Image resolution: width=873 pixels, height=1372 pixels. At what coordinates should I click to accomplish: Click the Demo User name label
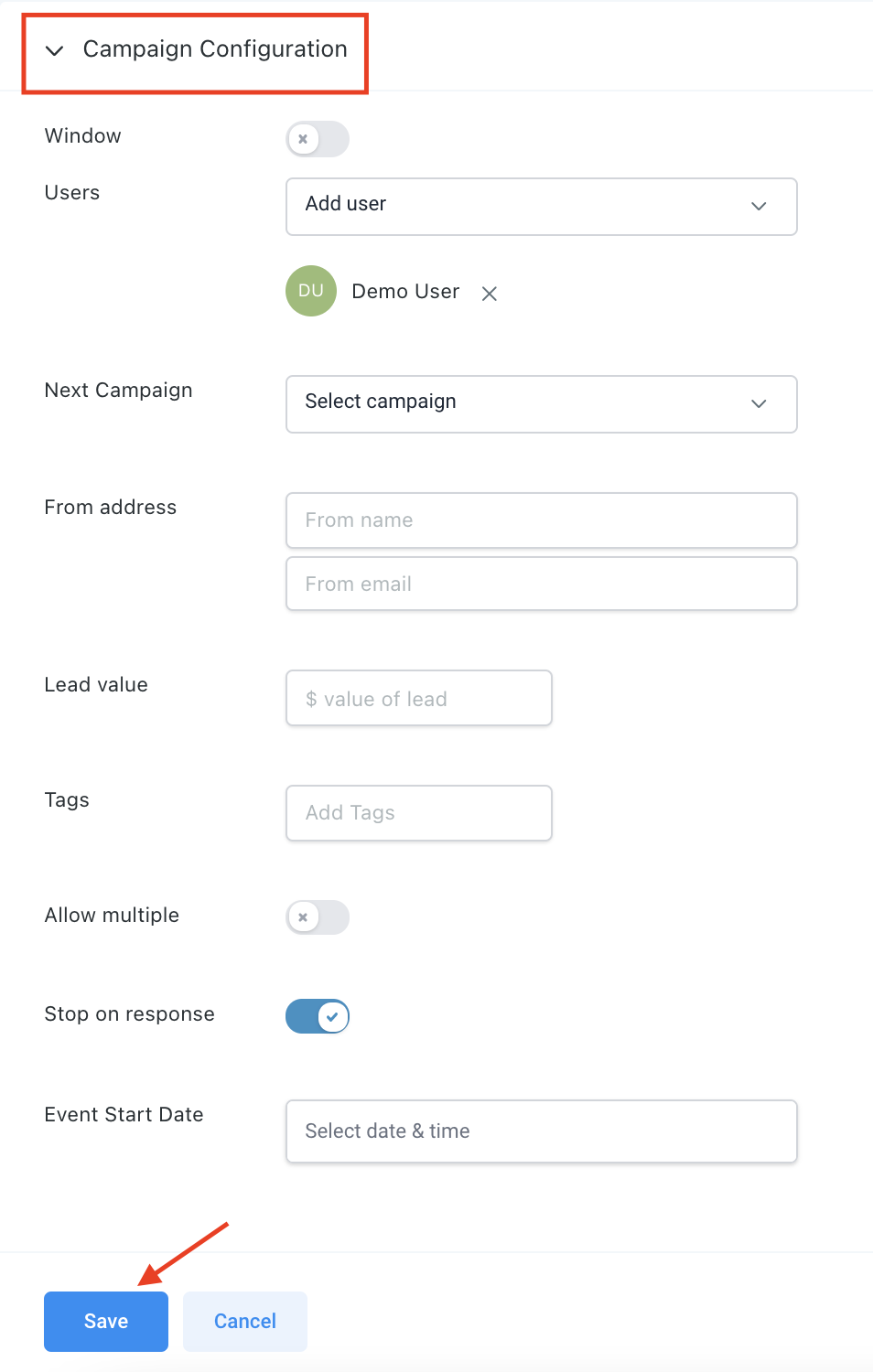(405, 292)
